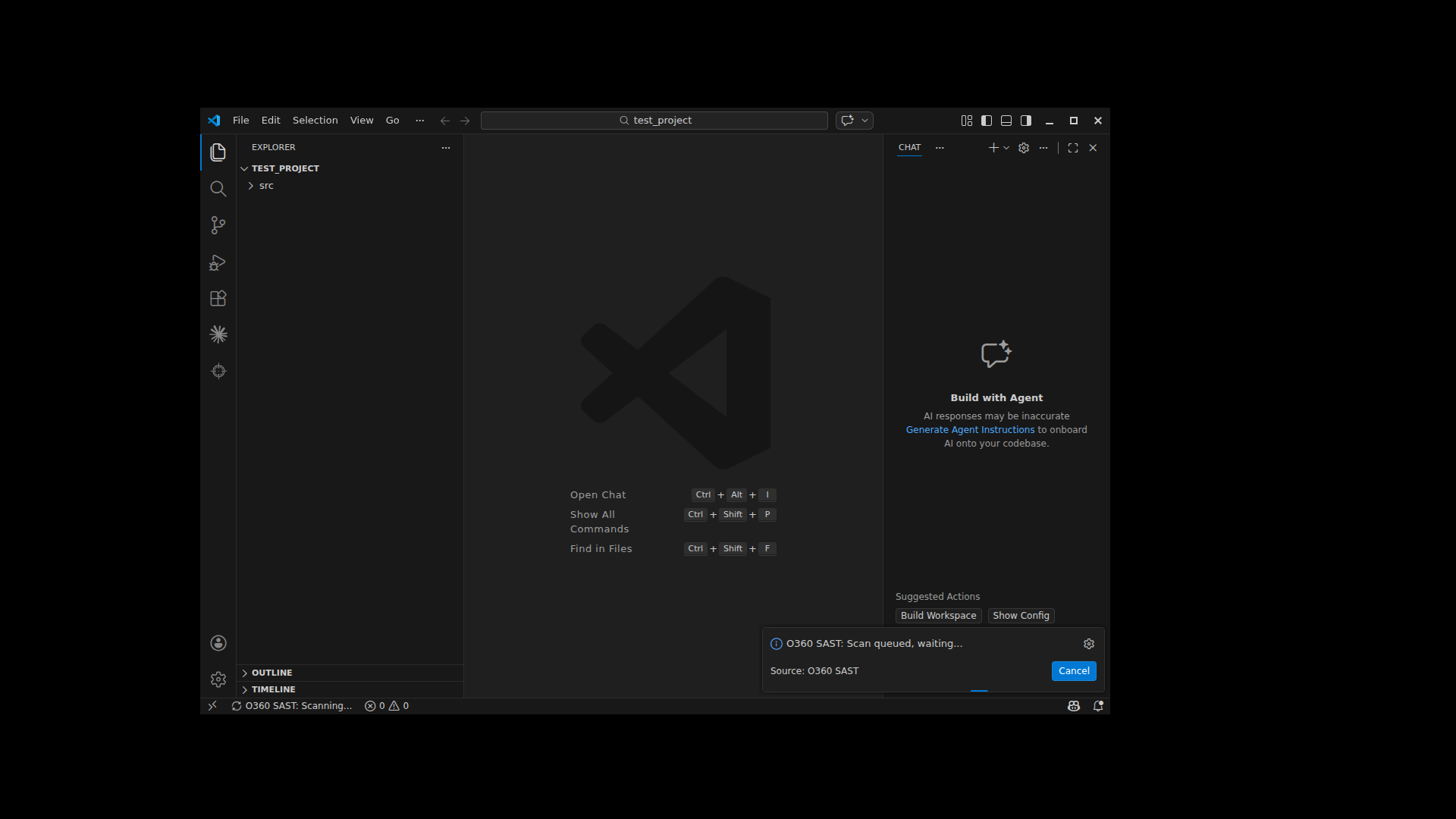
Task: Open the starburst extension icon in activity bar
Action: click(218, 334)
